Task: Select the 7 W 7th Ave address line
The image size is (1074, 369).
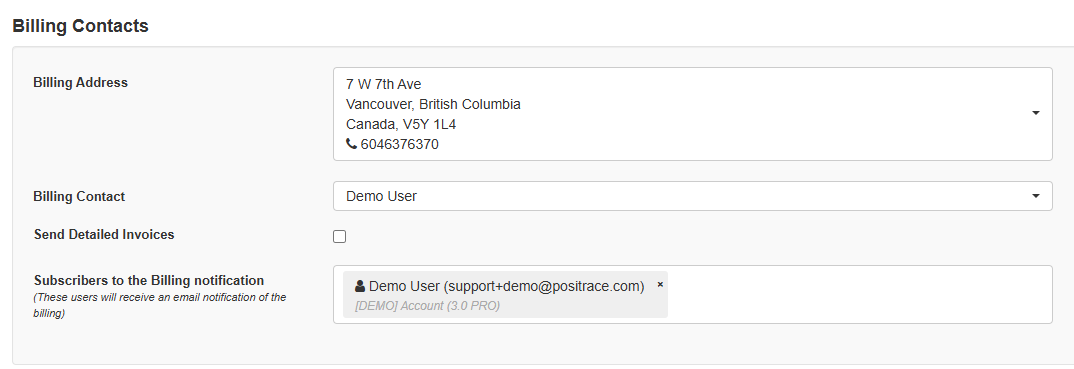Action: point(384,84)
